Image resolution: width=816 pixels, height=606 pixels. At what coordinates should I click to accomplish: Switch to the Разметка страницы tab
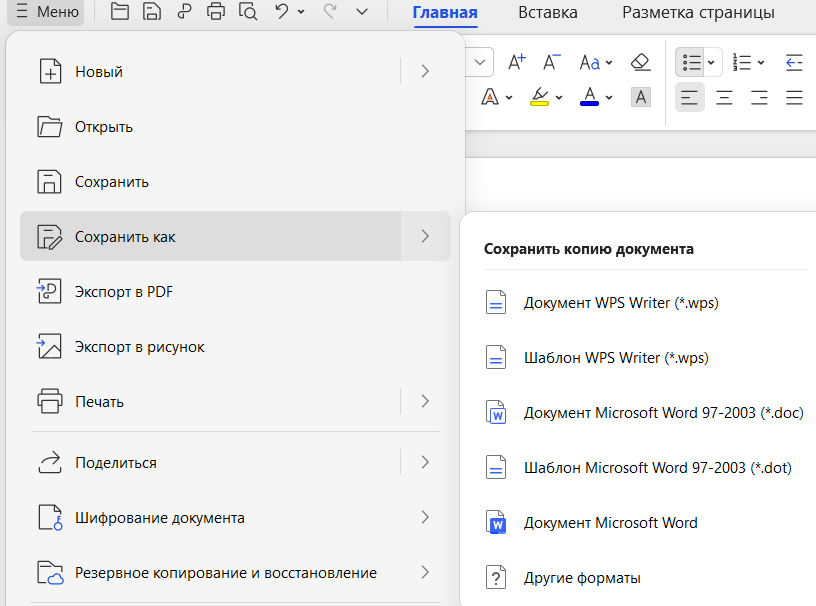click(698, 12)
